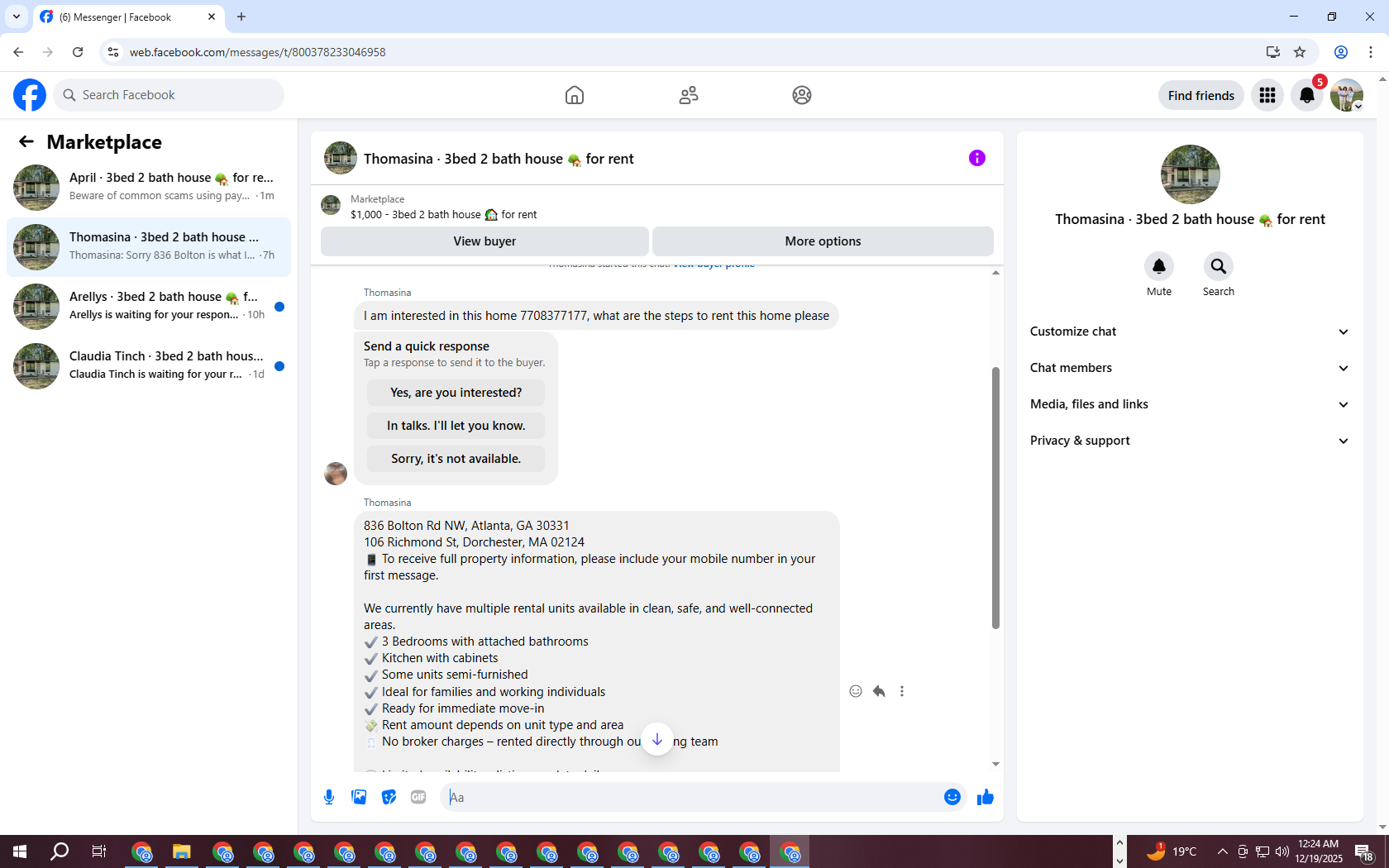Focus the Search Facebook field
The height and width of the screenshot is (868, 1389).
pyautogui.click(x=169, y=95)
